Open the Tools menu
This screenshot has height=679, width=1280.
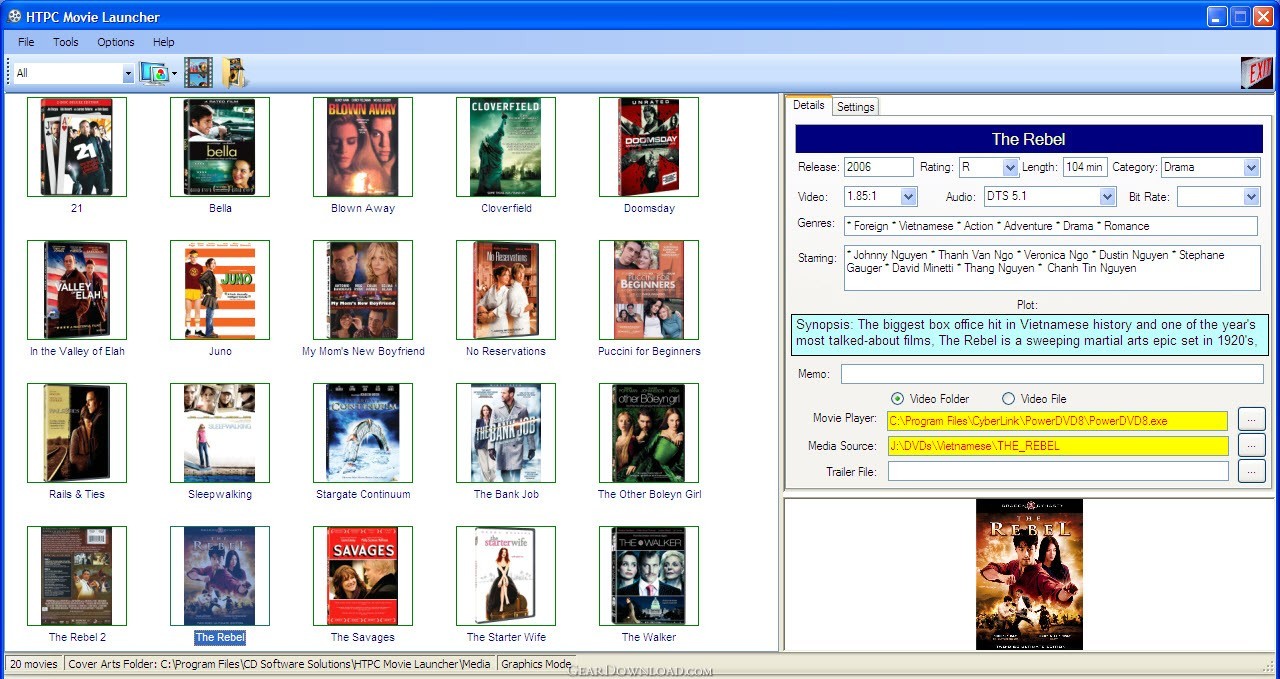(x=66, y=42)
